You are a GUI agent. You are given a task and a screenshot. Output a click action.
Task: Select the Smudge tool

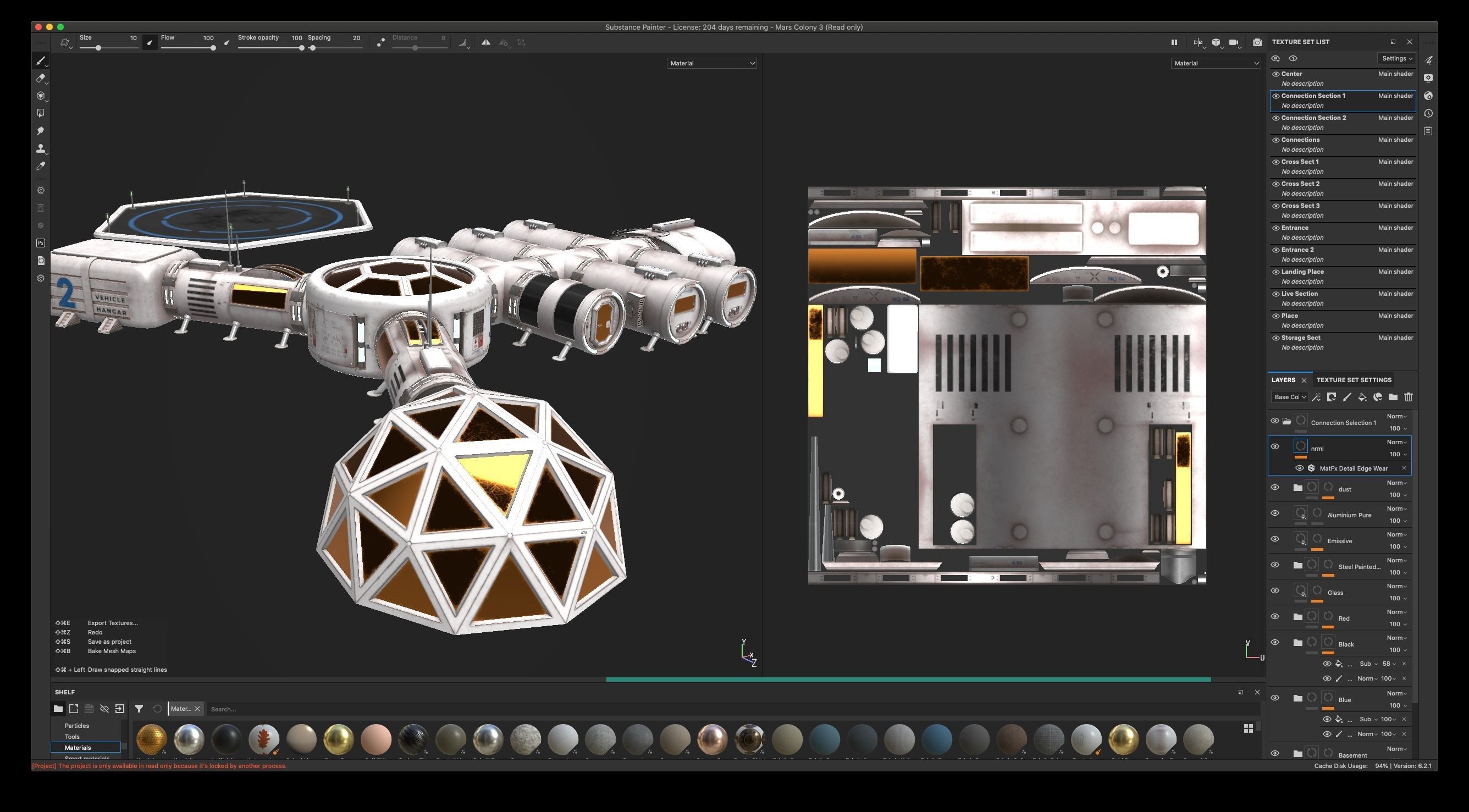[41, 131]
